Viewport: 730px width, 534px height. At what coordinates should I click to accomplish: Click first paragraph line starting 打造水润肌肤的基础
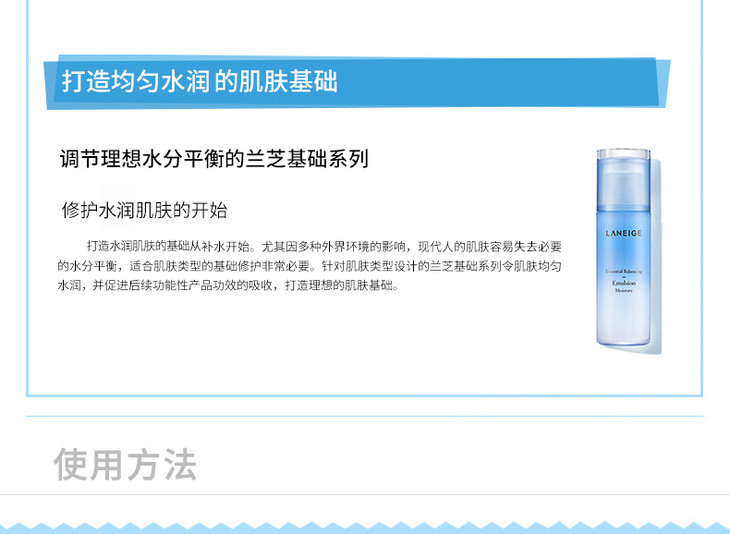[x=324, y=246]
